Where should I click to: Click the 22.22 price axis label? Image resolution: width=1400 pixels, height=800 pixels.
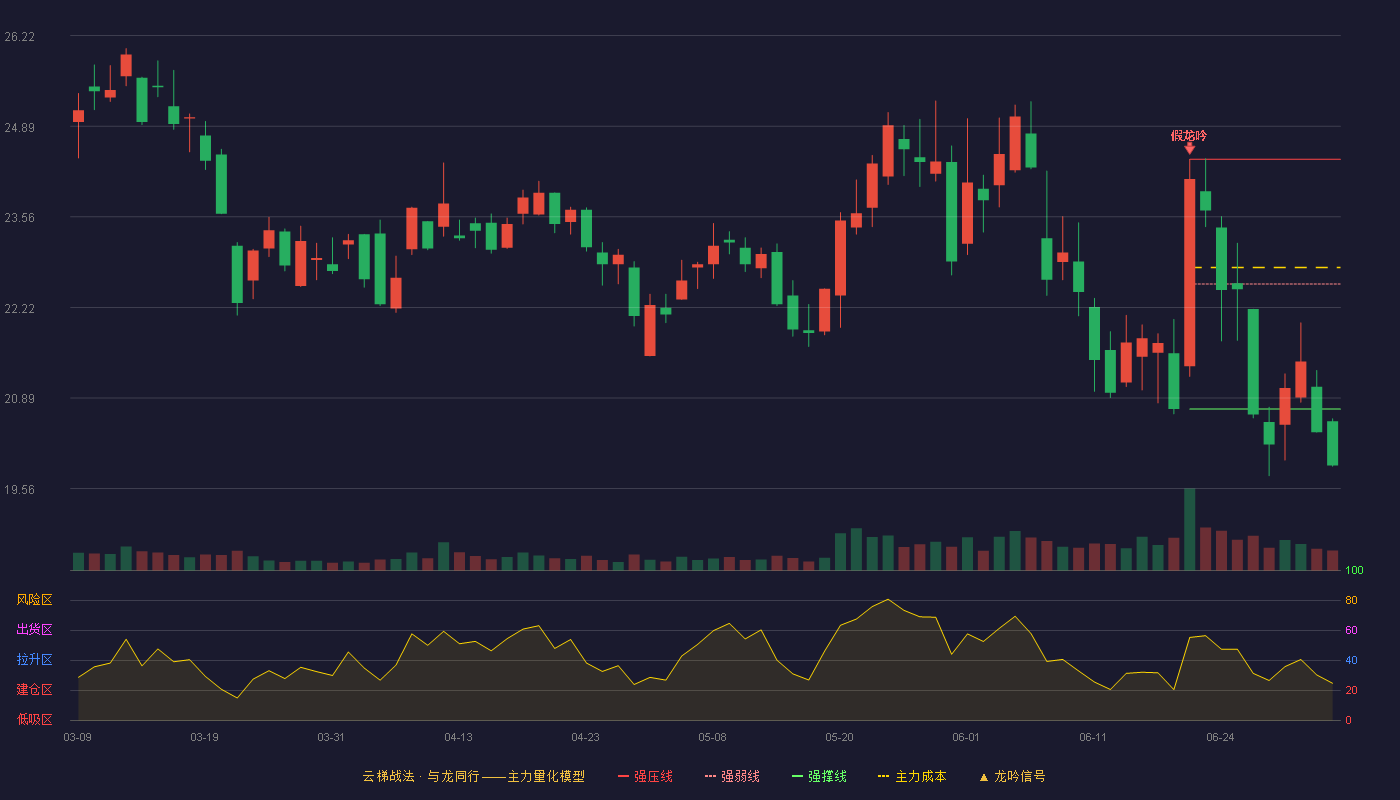20,309
